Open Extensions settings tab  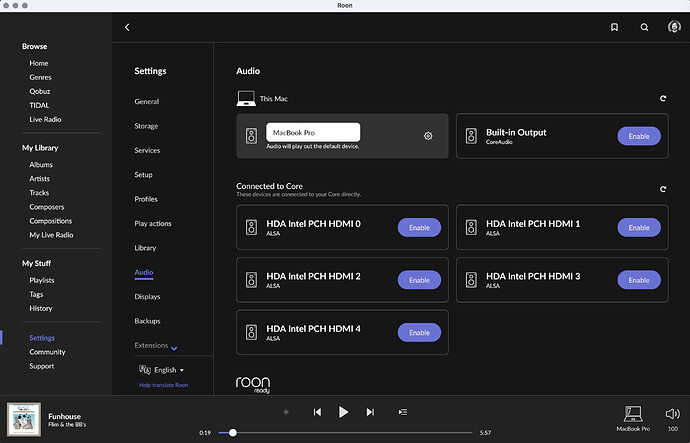tap(151, 345)
